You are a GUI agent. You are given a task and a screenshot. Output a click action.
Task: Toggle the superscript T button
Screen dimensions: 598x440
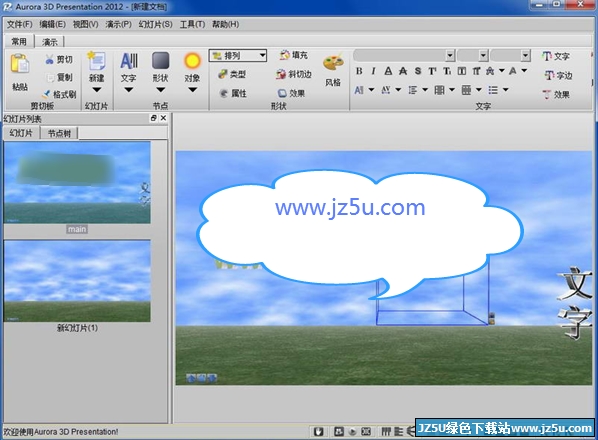tap(432, 71)
